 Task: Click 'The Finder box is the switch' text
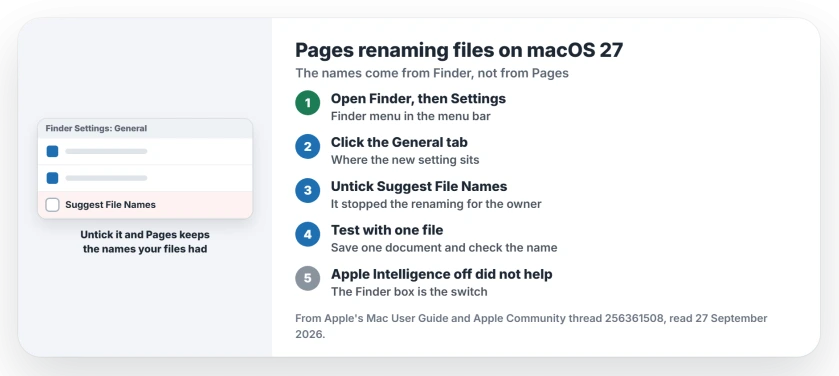click(x=409, y=291)
